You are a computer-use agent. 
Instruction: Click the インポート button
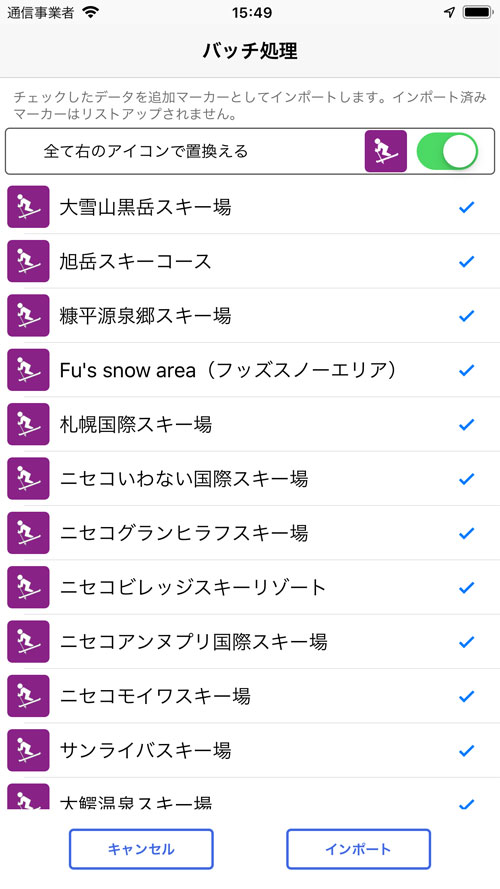point(358,849)
